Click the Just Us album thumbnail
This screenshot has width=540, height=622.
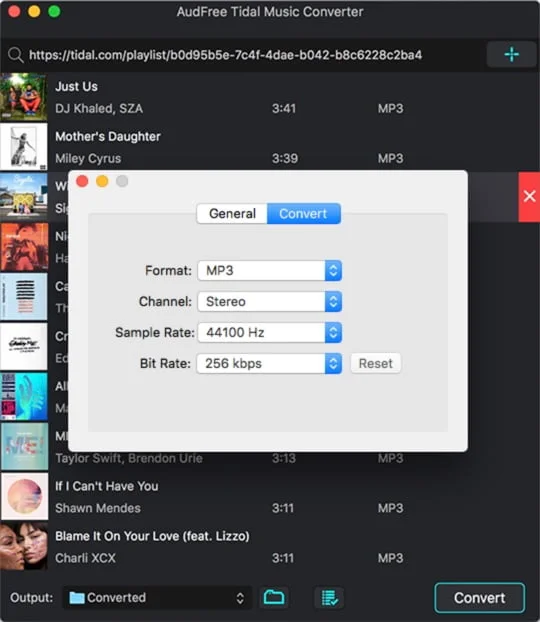[x=24, y=97]
